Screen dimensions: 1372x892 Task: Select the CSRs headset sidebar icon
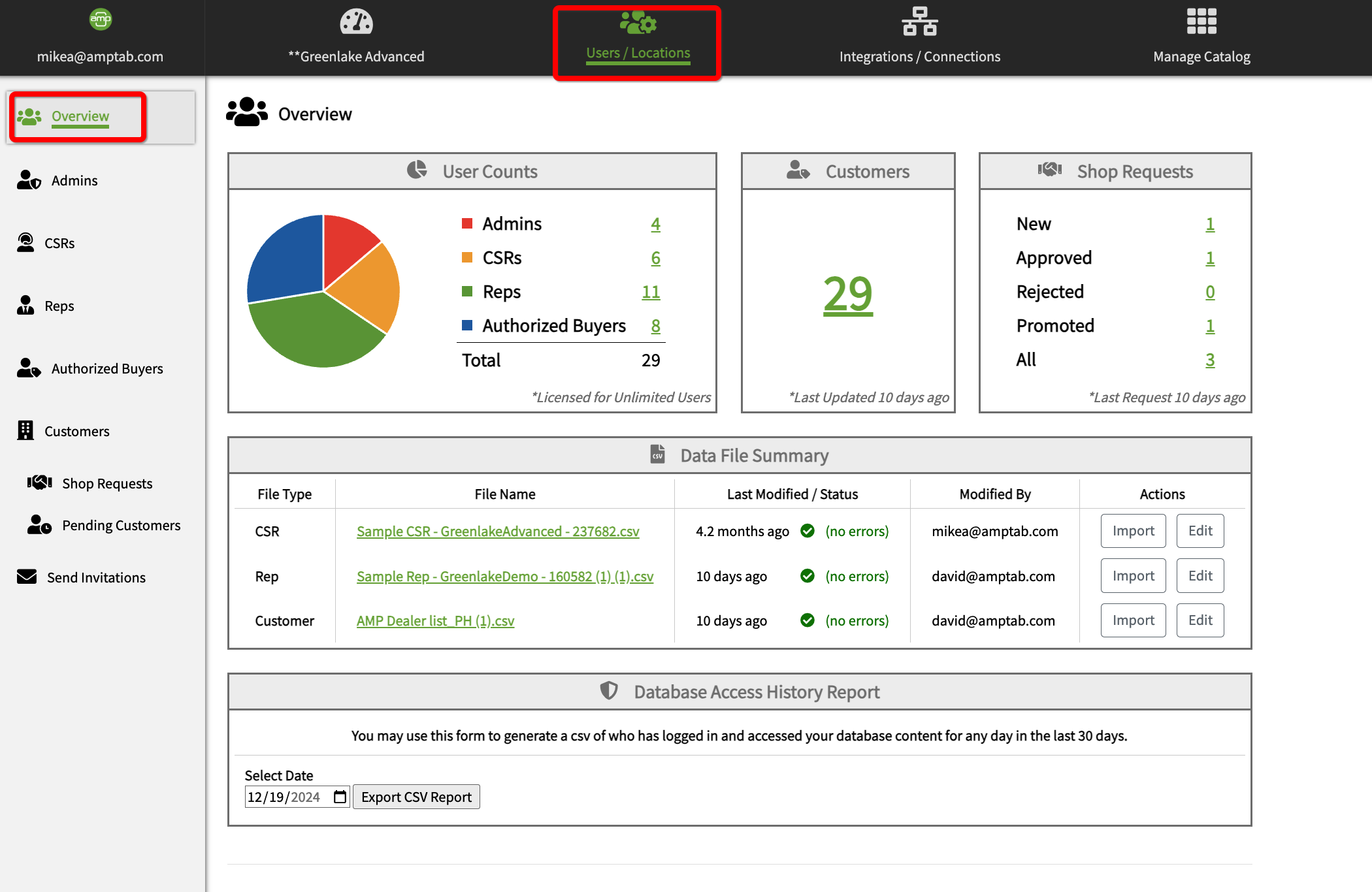[x=25, y=242]
